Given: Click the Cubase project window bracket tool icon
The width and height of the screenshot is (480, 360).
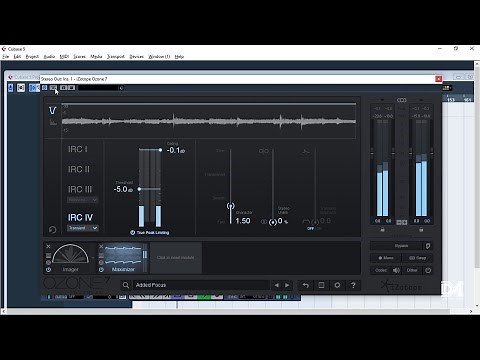Looking at the screenshot, I should (x=21, y=88).
